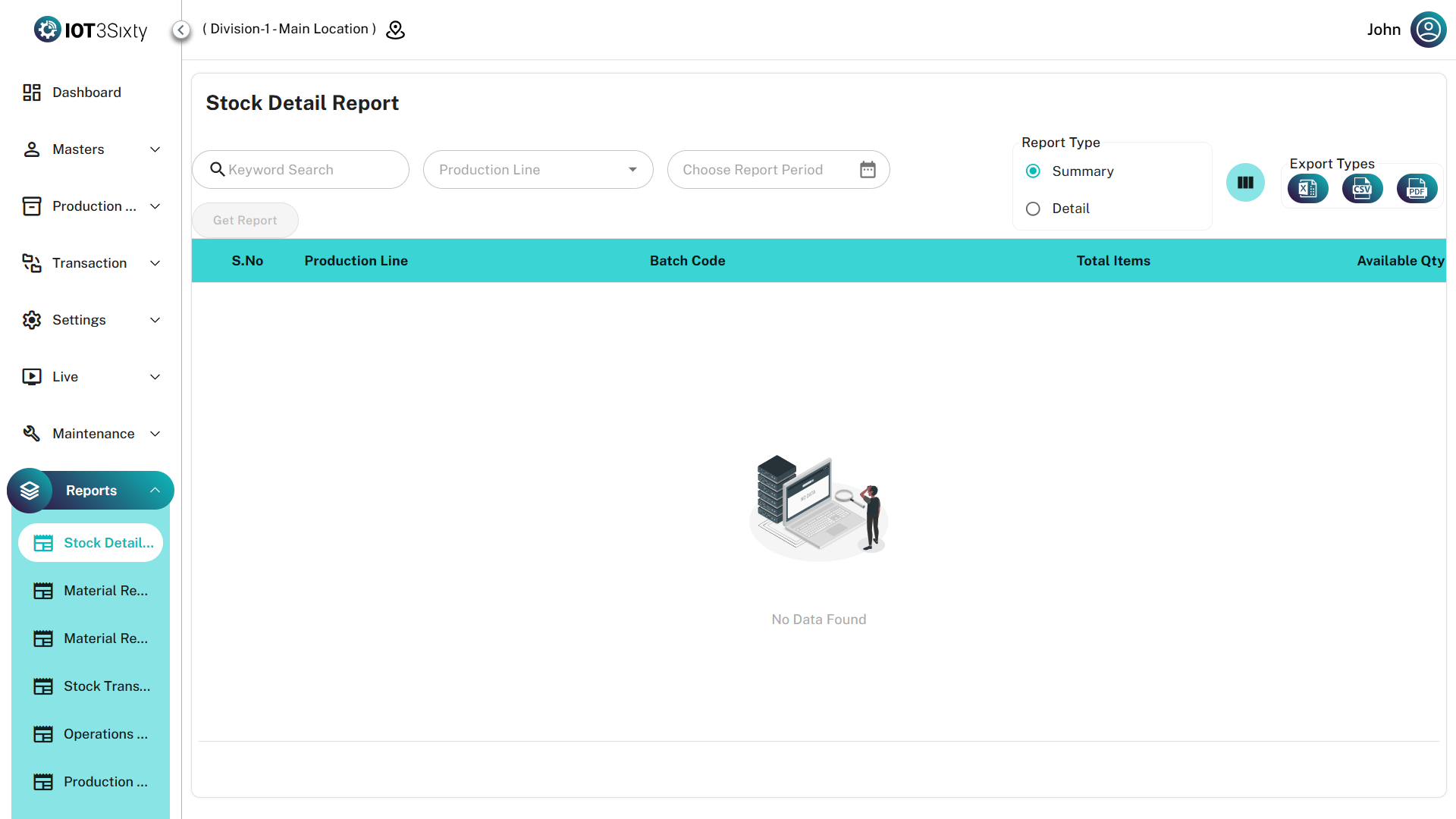Export report as Excel file
Screen dimensions: 1456x819
(x=1307, y=189)
